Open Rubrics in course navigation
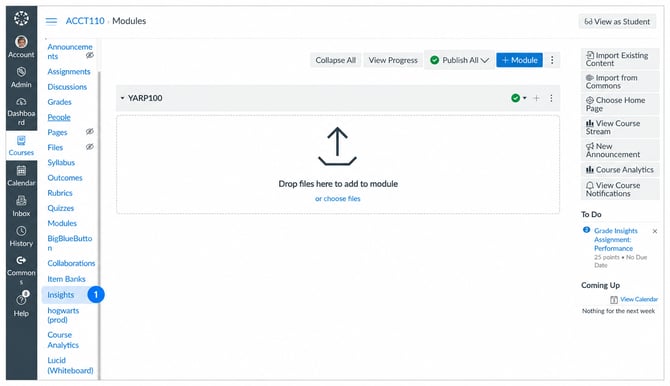 60,193
